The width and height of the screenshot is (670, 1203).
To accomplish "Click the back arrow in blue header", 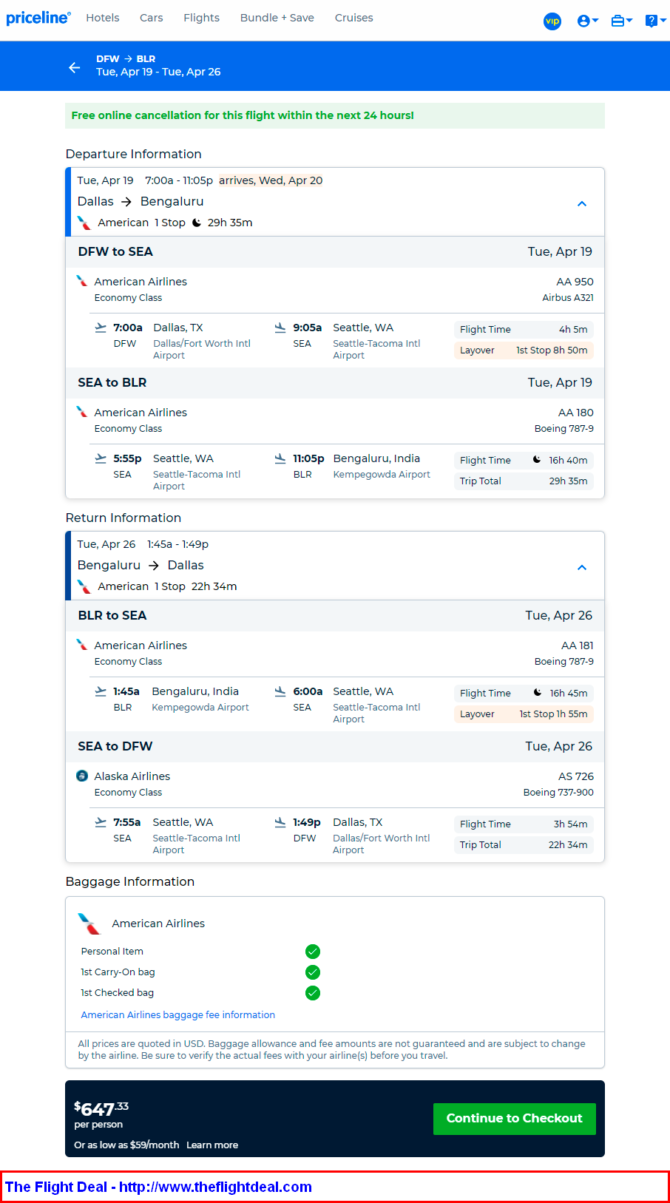I will 74,67.
